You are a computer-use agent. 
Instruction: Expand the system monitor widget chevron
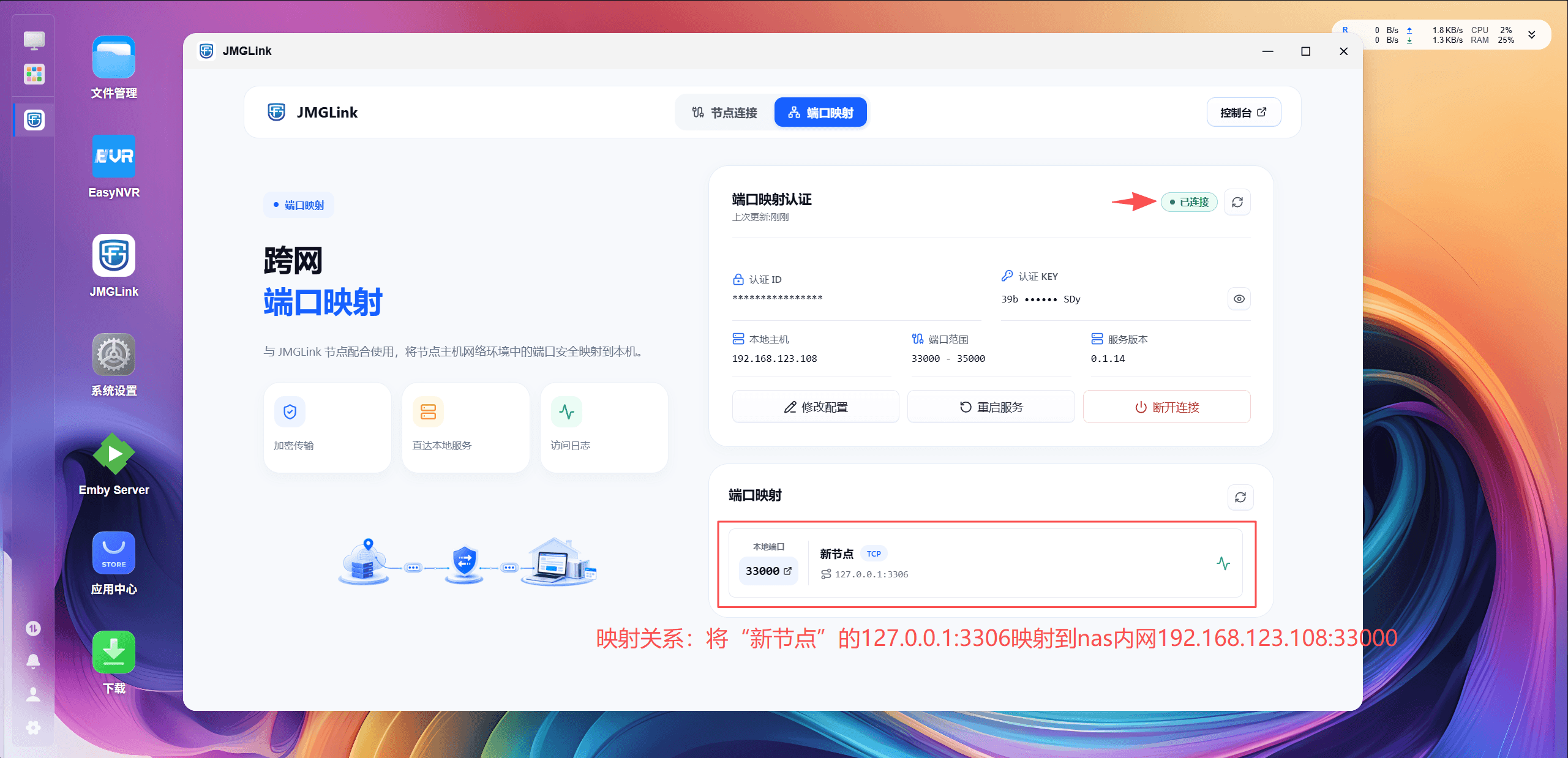point(1532,35)
